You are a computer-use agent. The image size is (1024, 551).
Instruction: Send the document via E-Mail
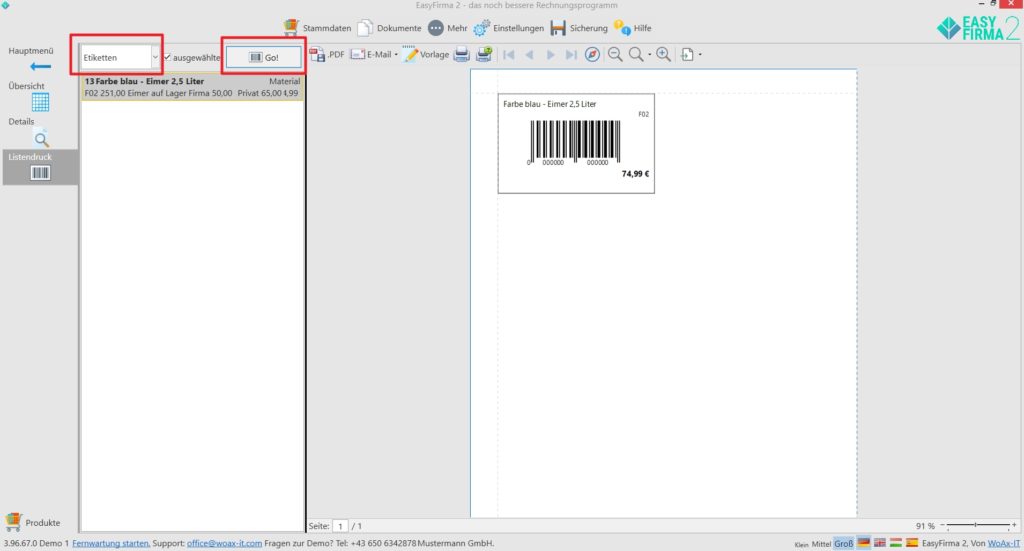pos(371,54)
